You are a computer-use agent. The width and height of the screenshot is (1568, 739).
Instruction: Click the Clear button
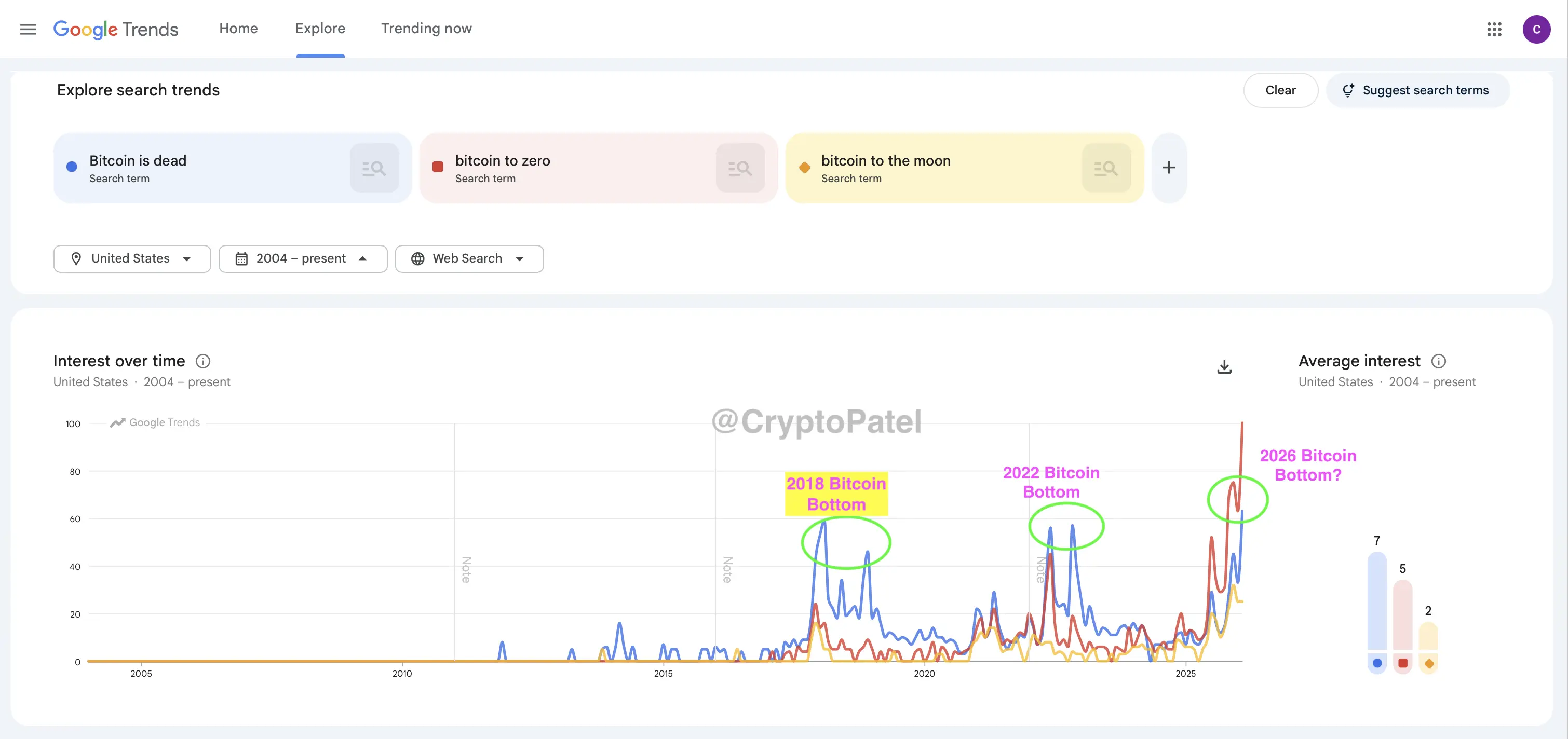(x=1280, y=91)
